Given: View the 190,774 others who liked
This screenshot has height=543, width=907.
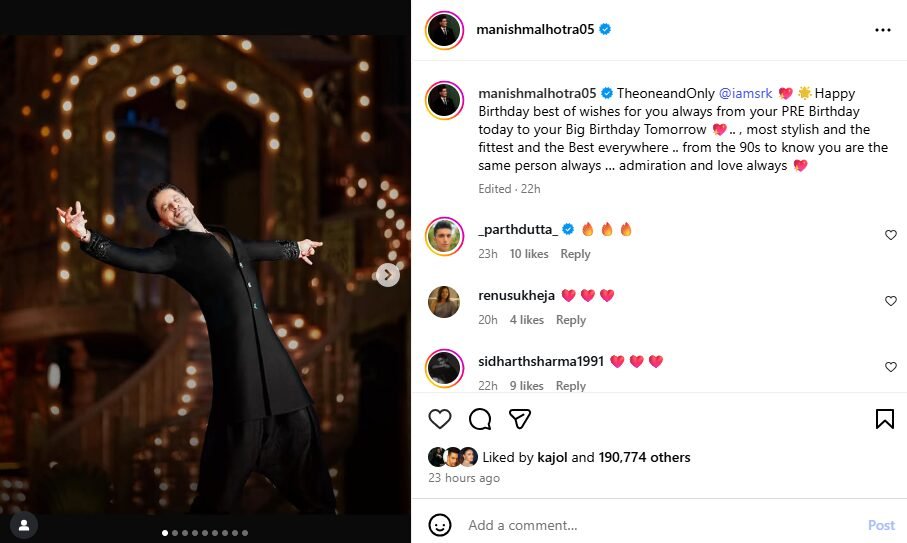Looking at the screenshot, I should pyautogui.click(x=644, y=457).
